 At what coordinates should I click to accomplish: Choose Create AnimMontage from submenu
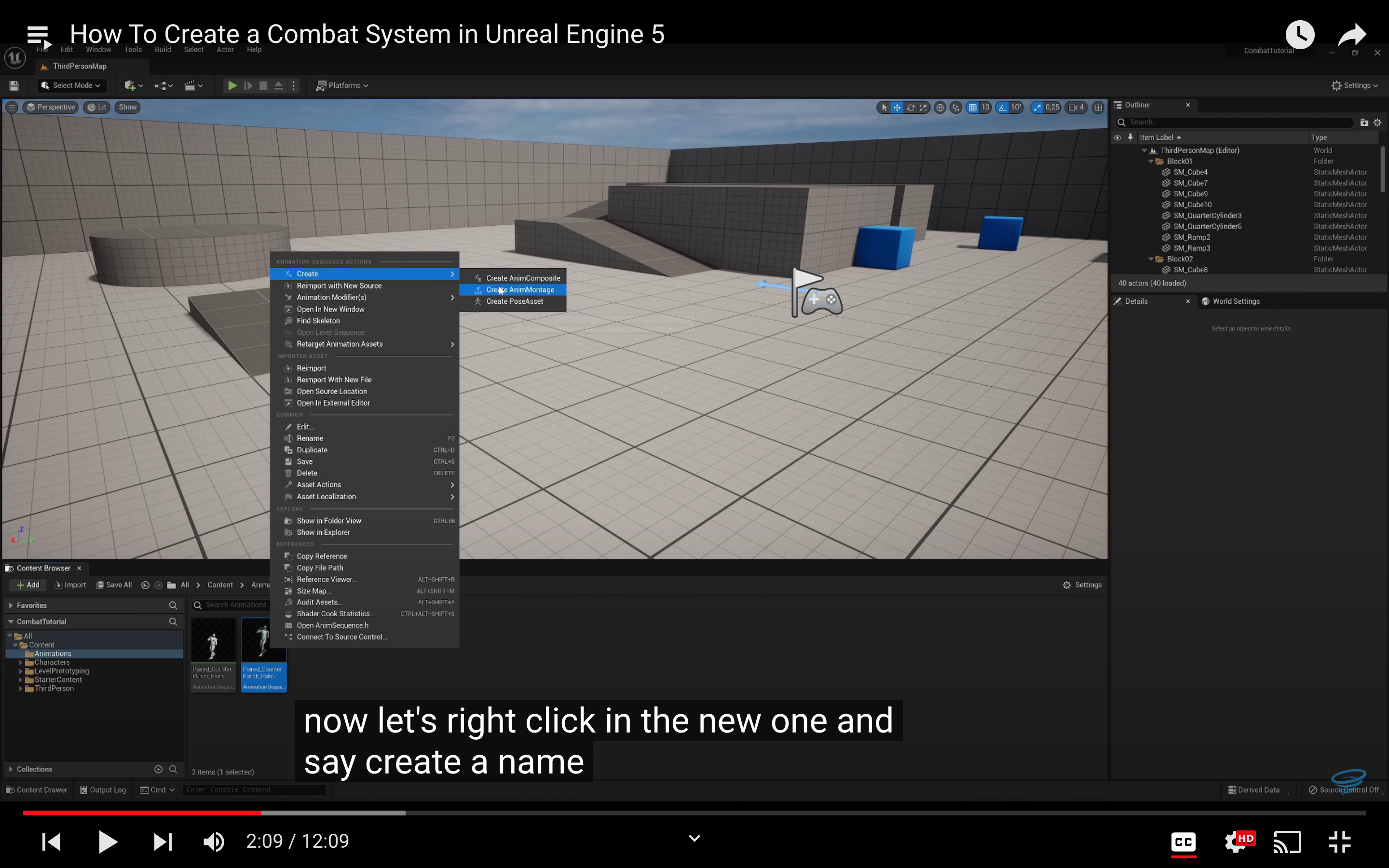519,290
